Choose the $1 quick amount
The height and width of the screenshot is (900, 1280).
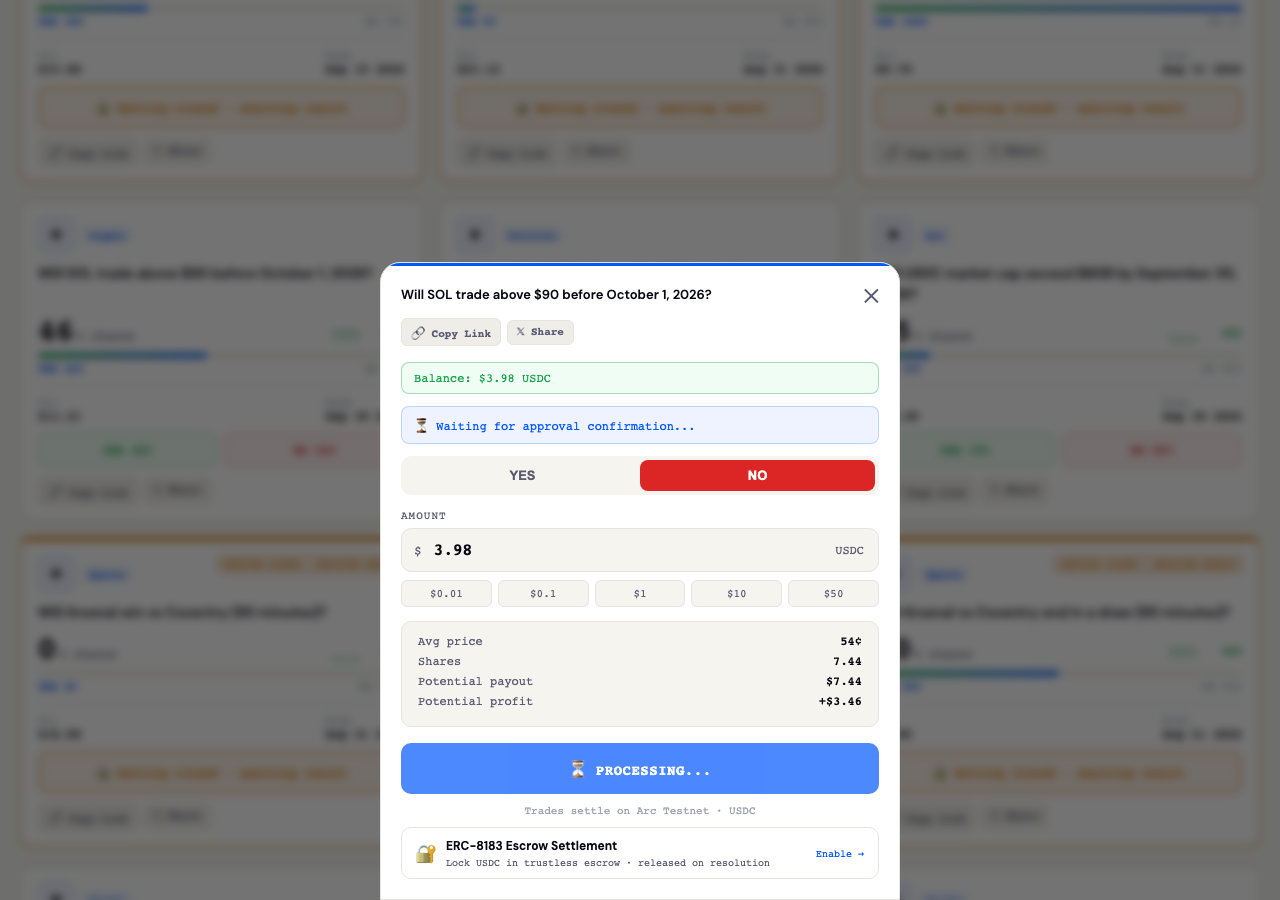(640, 593)
